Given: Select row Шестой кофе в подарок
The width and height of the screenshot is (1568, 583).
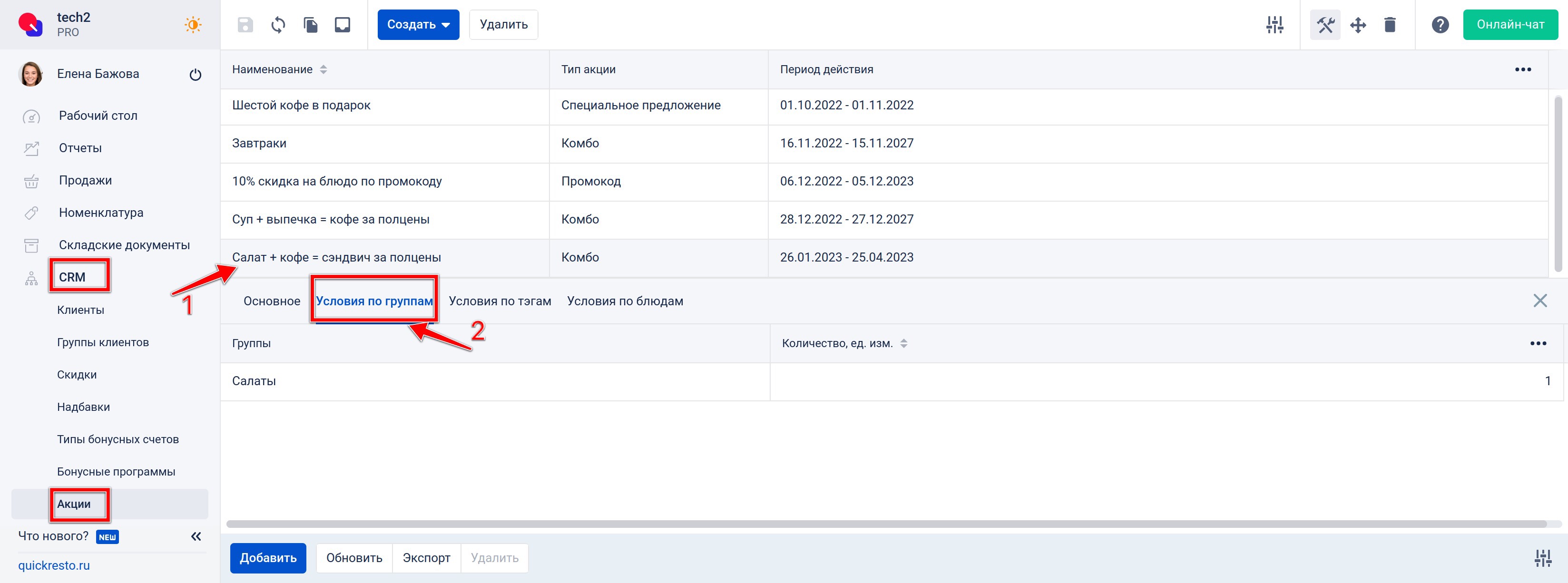Looking at the screenshot, I should 884,105.
